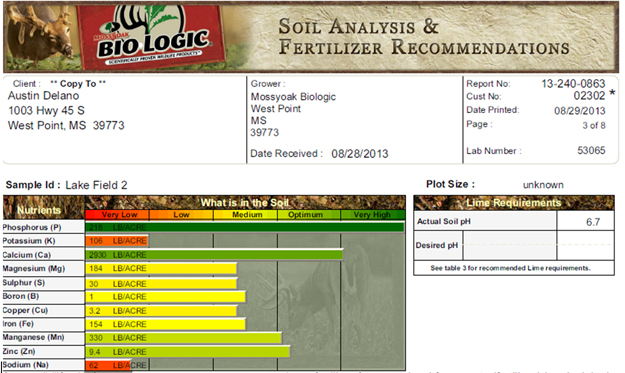Click the table 3 lime requirements note

click(x=510, y=268)
